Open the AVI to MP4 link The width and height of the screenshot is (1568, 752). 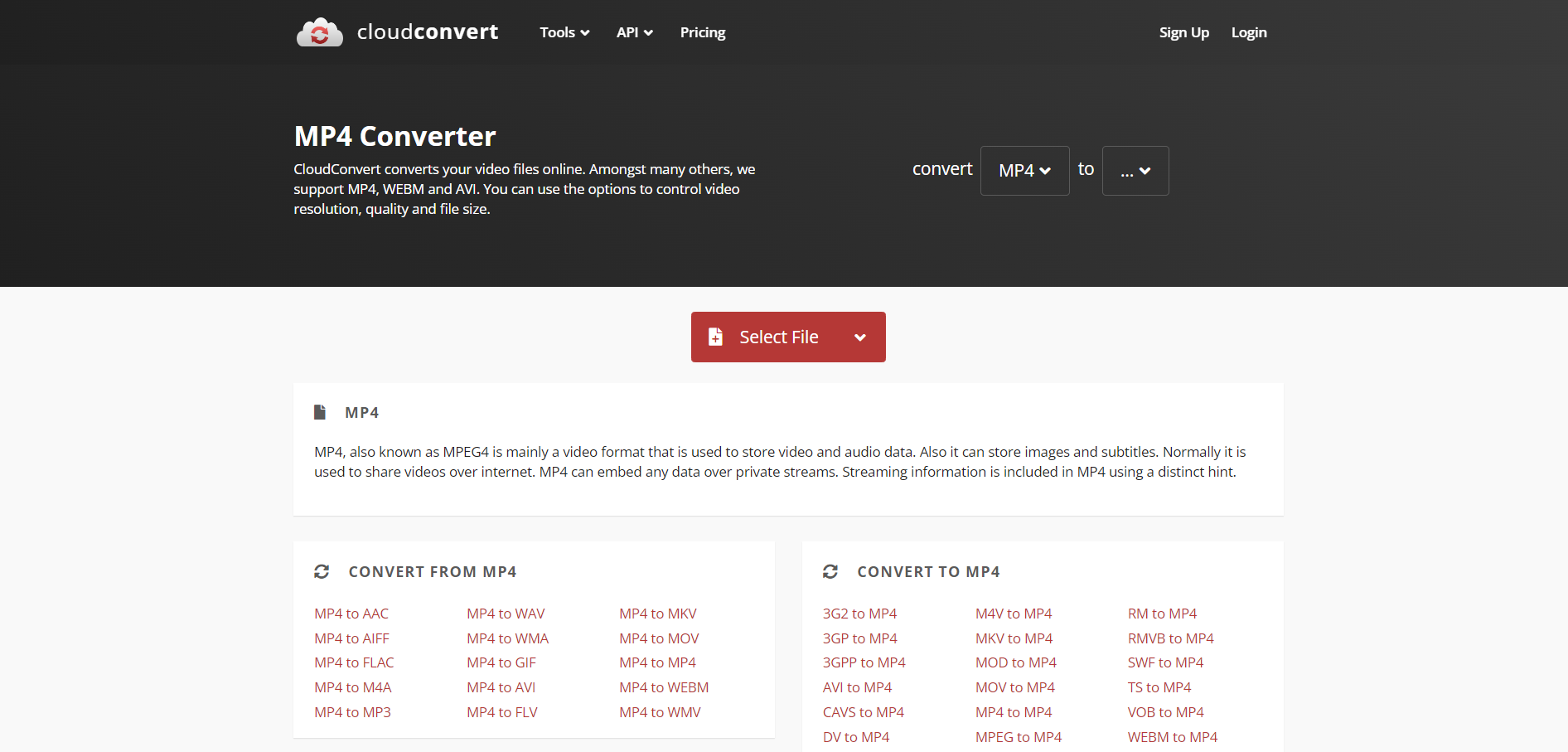click(858, 687)
